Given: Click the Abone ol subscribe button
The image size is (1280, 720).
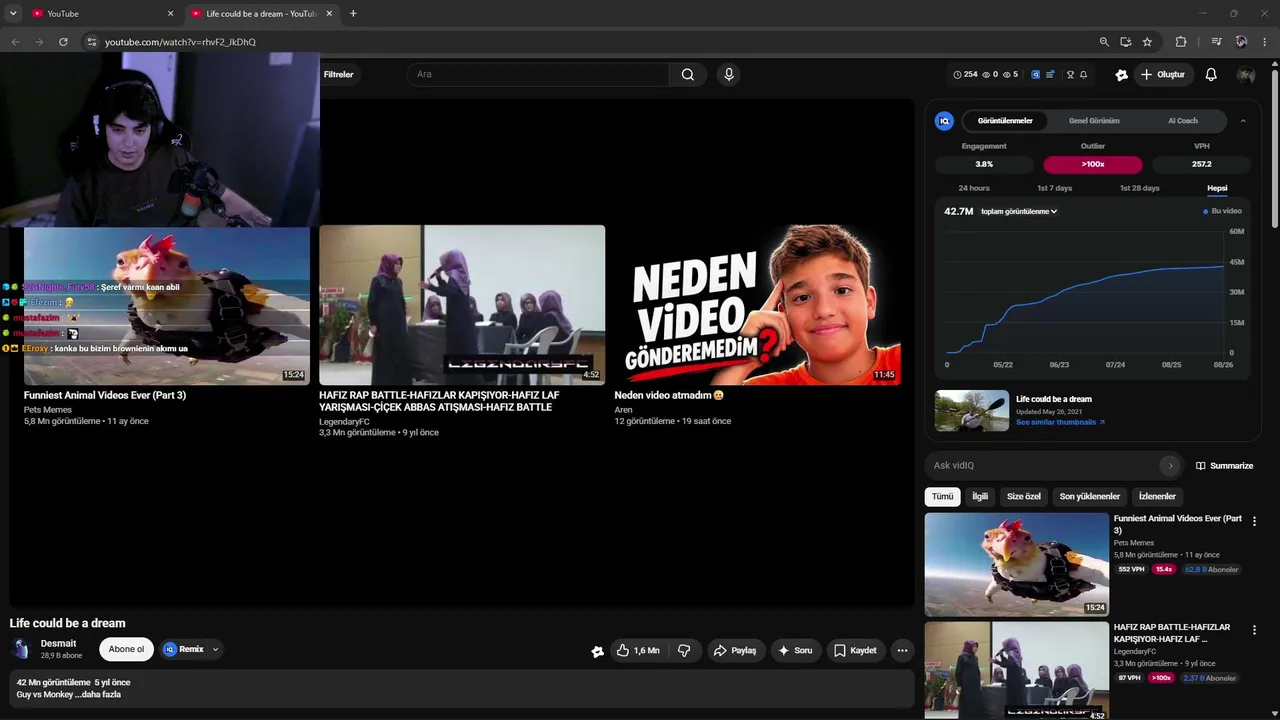Looking at the screenshot, I should click(126, 650).
